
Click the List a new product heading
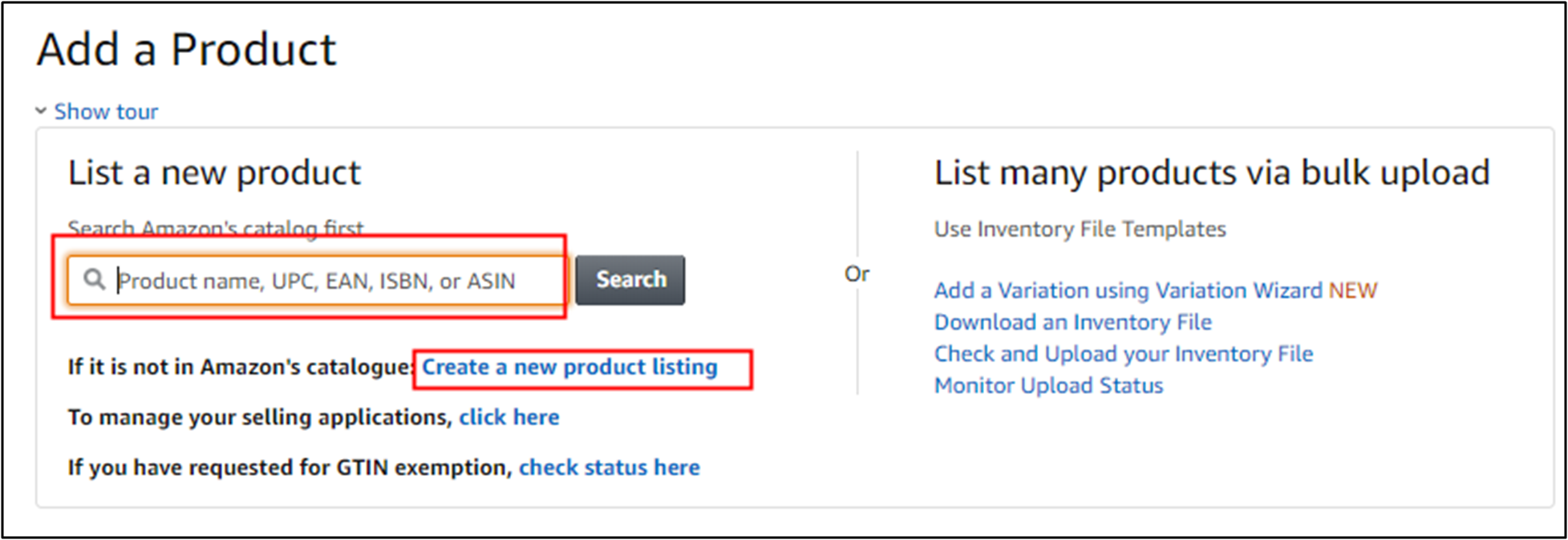point(214,173)
